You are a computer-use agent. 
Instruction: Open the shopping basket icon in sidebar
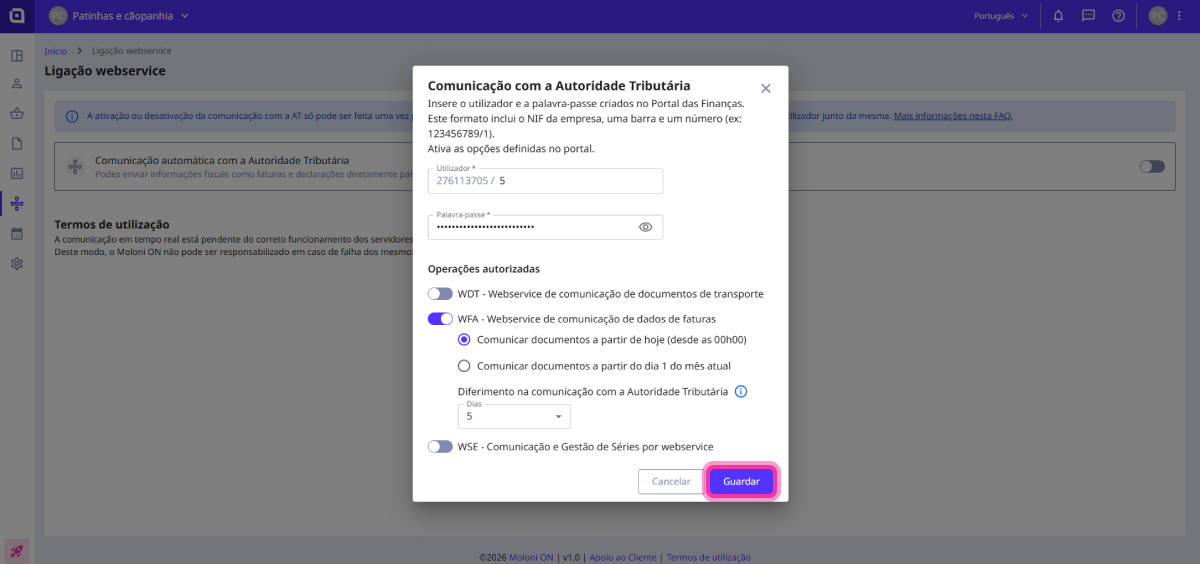click(17, 114)
